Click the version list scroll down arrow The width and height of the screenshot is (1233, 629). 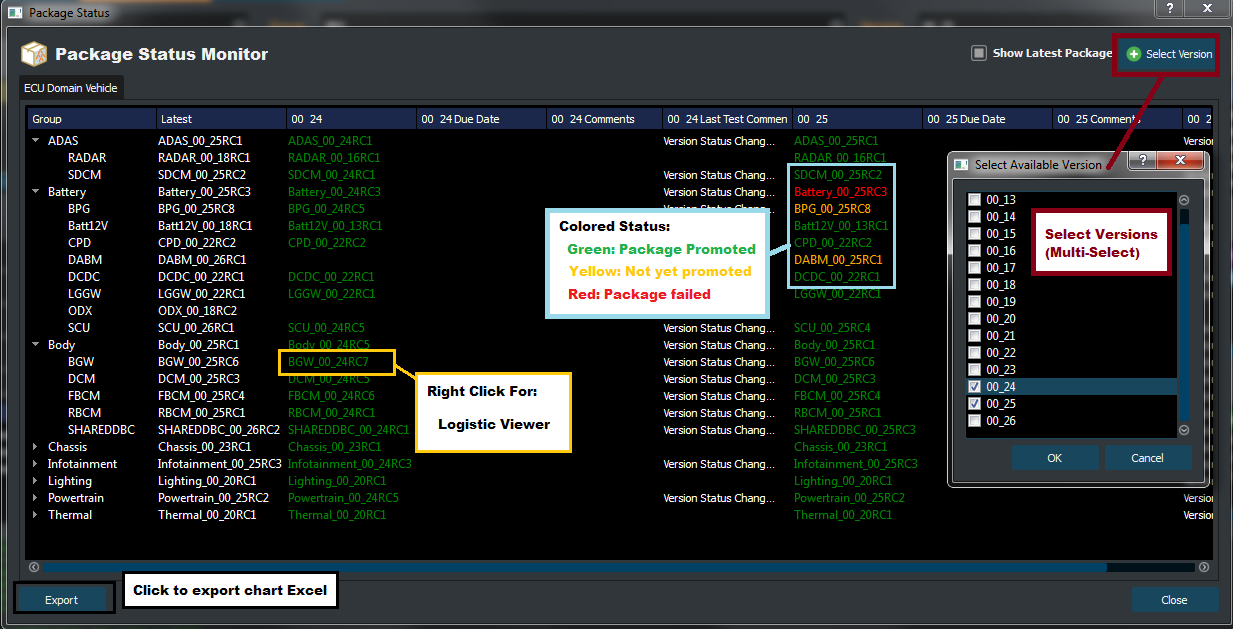(x=1184, y=430)
